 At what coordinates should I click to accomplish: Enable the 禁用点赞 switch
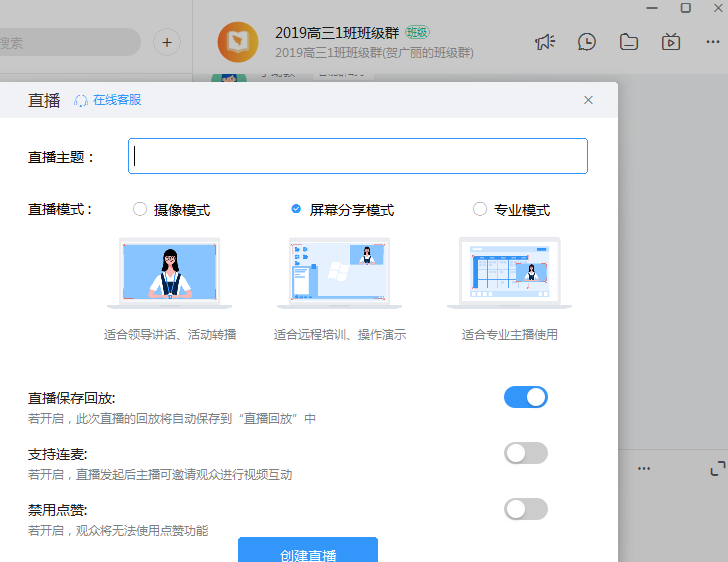click(526, 510)
